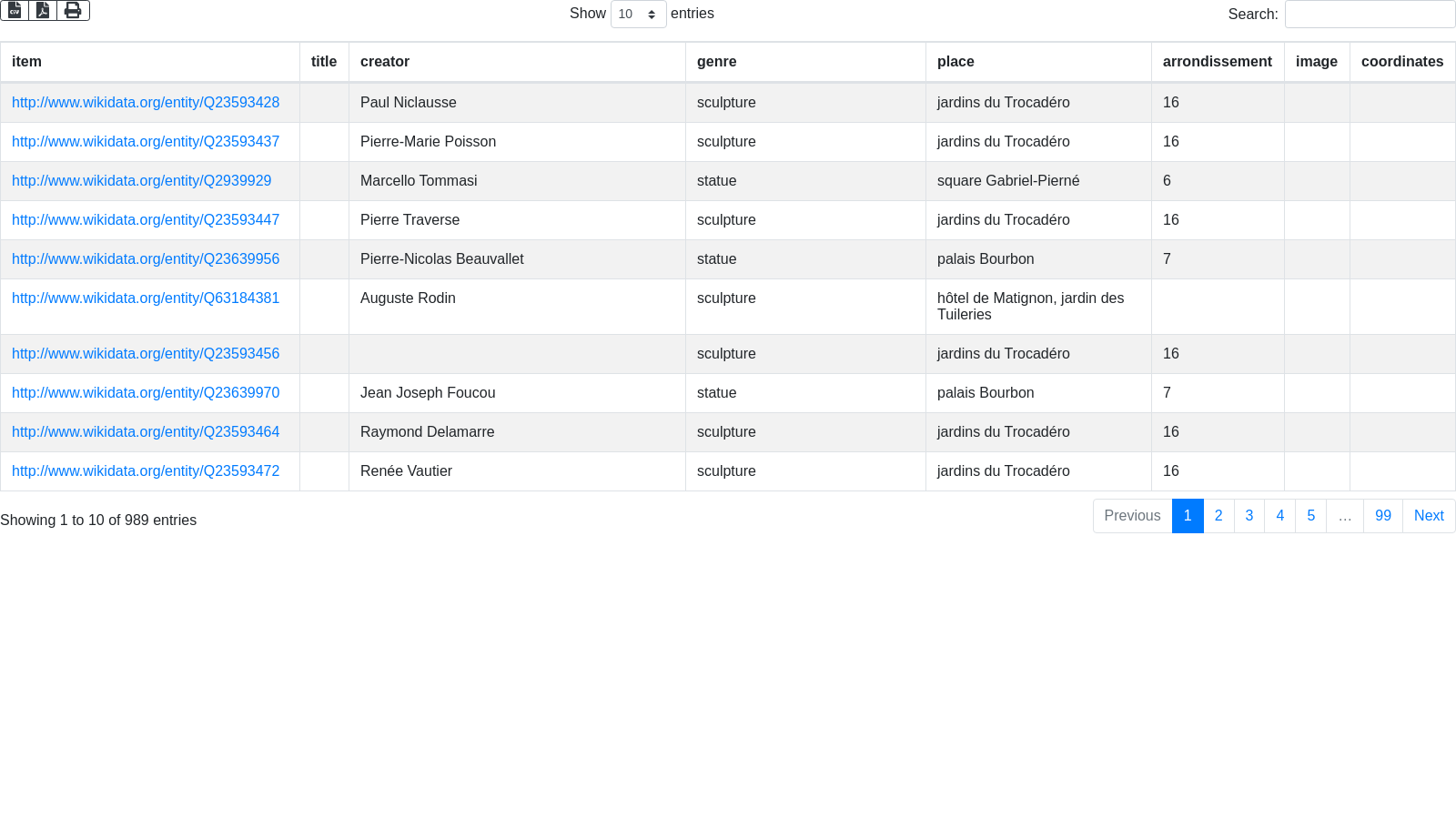Open the Wikidata link Q2939929
Viewport: 1456px width, 819px height.
pyautogui.click(x=141, y=181)
